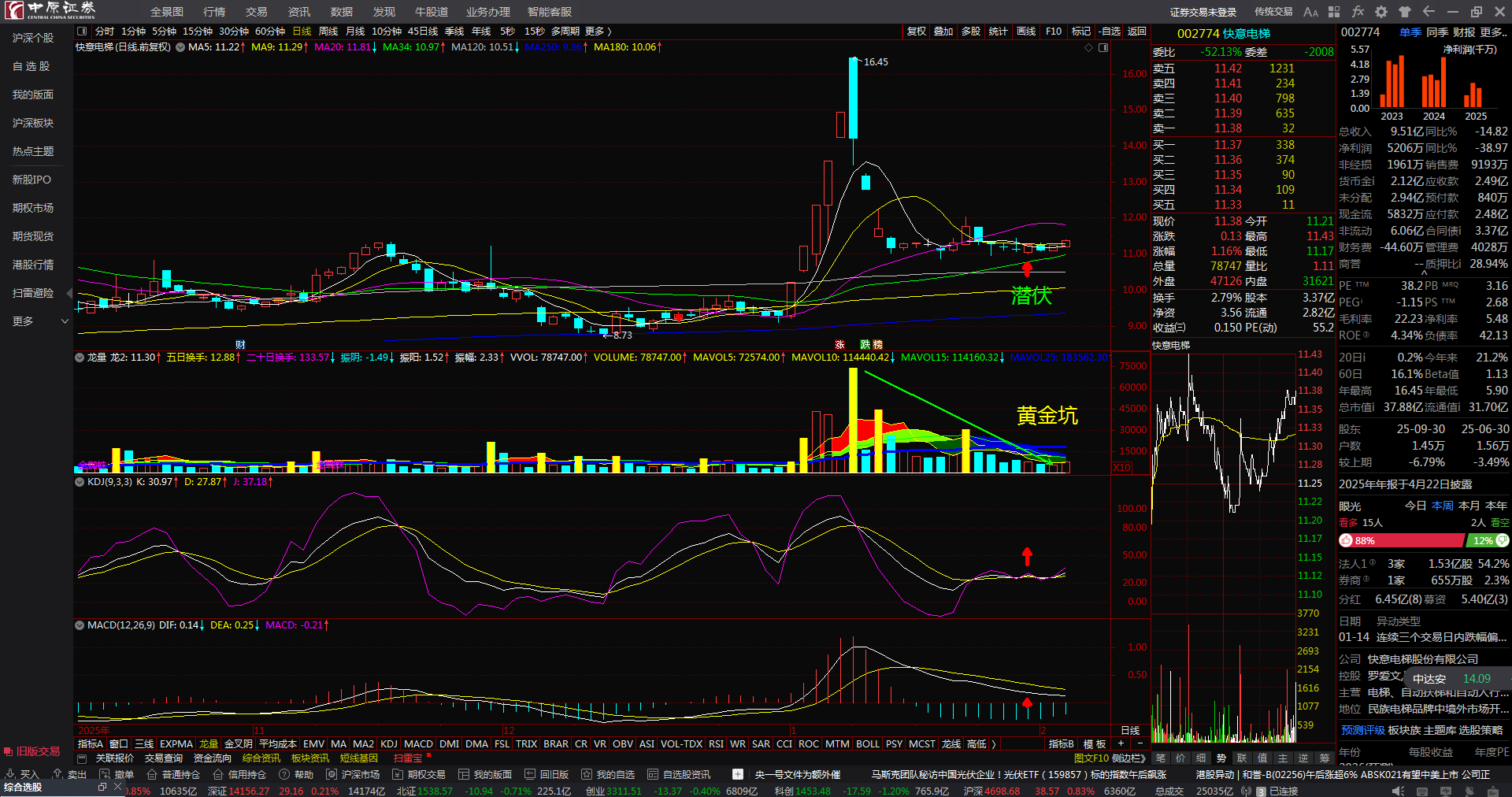Screen dimensions: 1512x797
Task: Open the 龙量 indicator panel dropdown
Action: coord(80,358)
